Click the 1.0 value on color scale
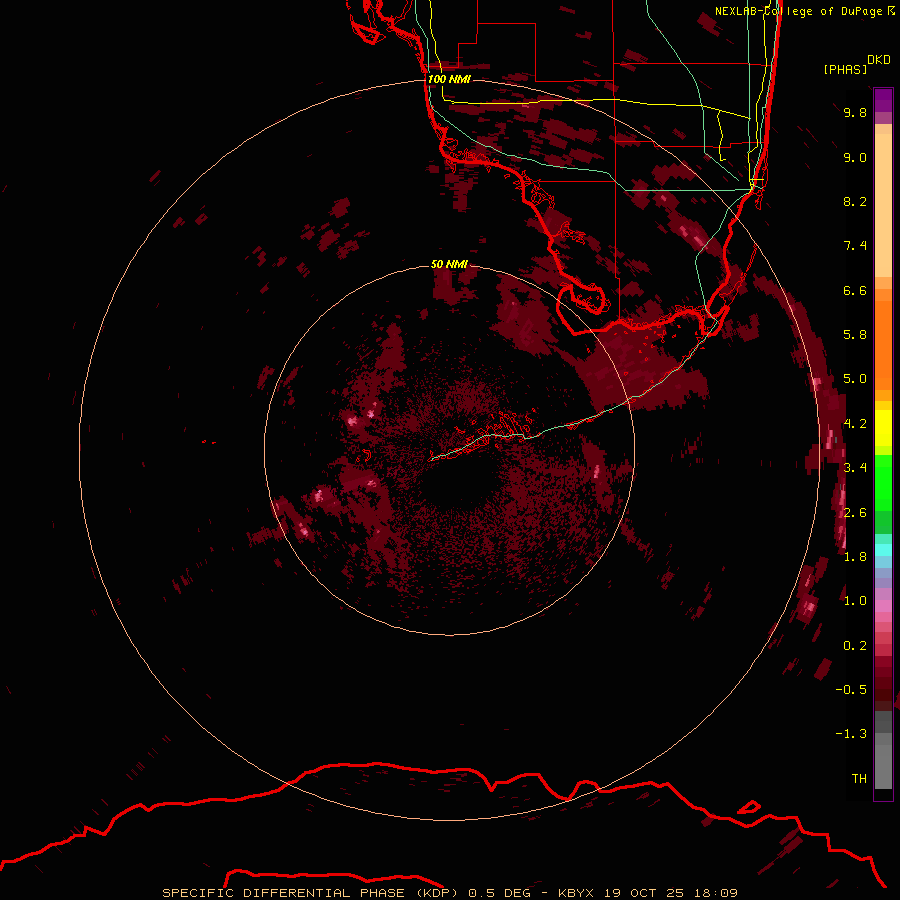 855,601
